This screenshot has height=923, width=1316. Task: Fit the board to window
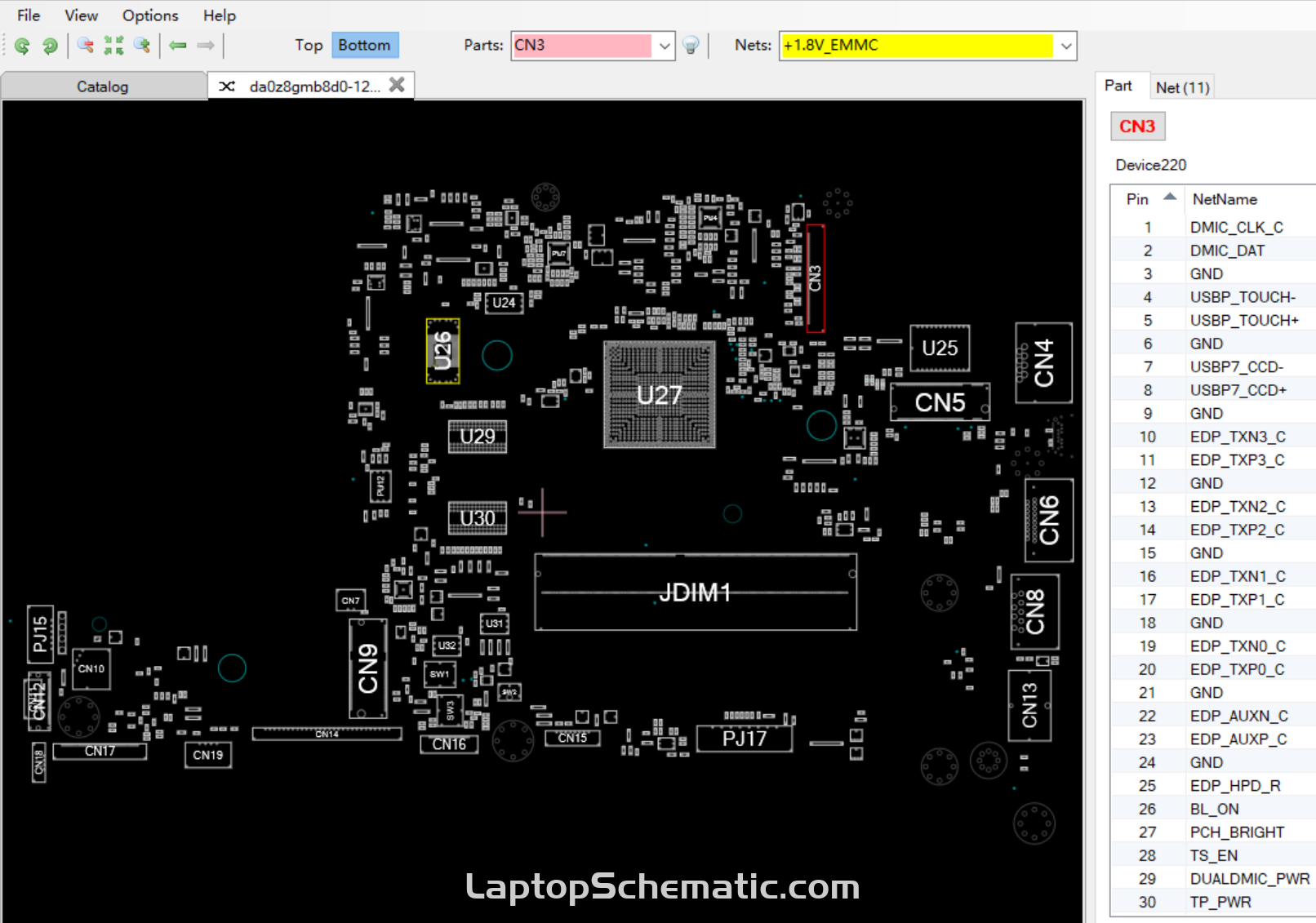click(113, 46)
